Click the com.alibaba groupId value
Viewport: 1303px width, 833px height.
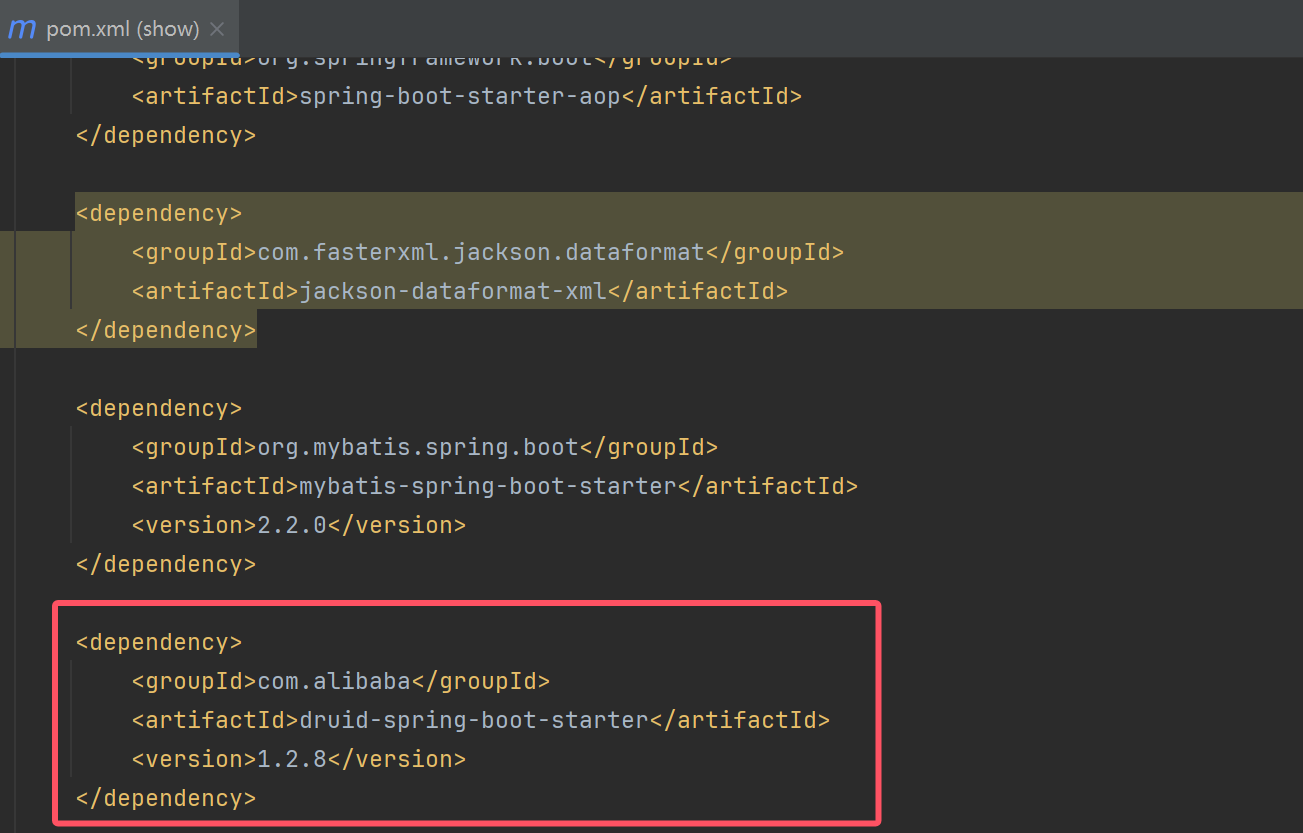click(x=334, y=681)
